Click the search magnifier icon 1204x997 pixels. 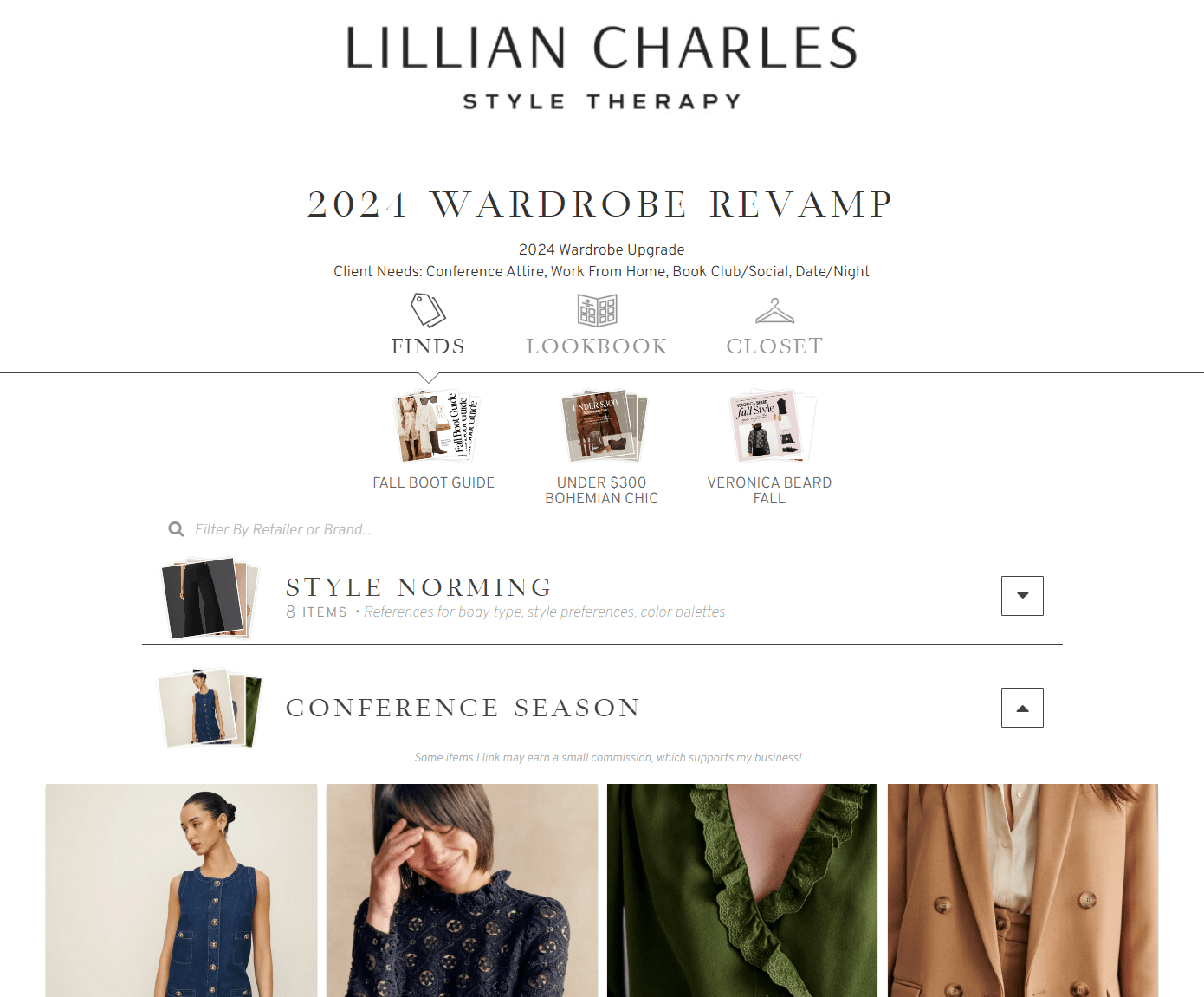click(x=176, y=529)
